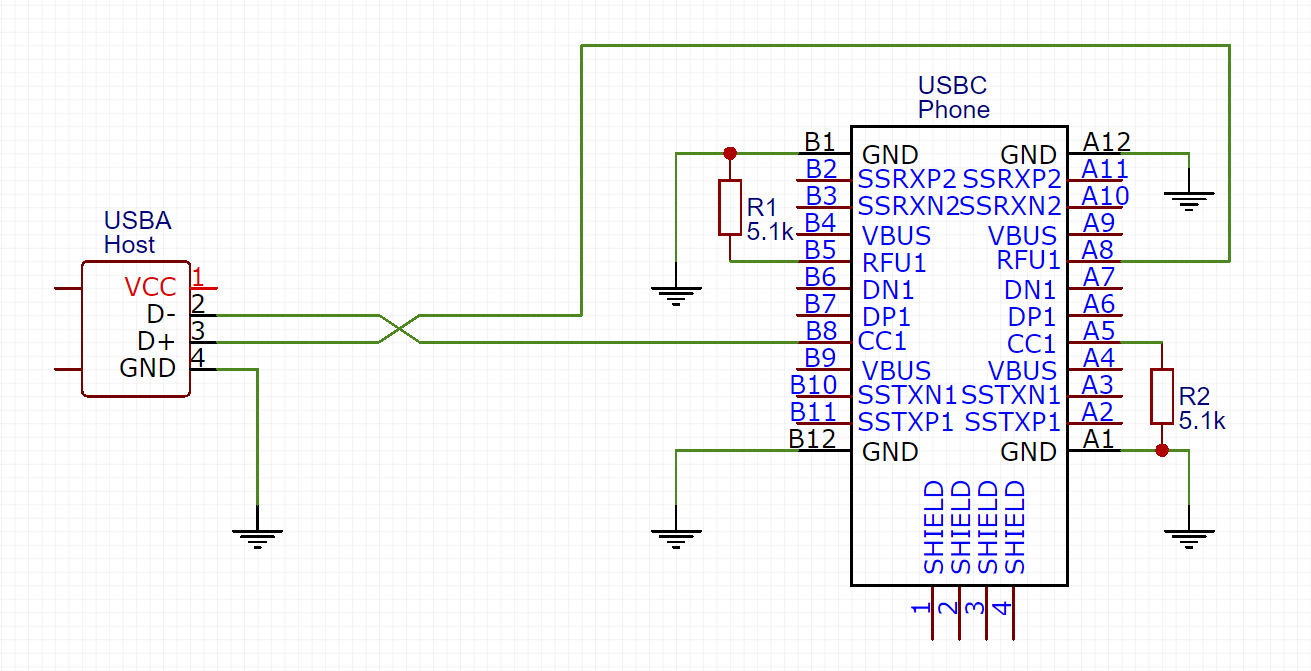Click GND pin name beside A12
Viewport: 1311px width, 671px height.
[x=1029, y=155]
